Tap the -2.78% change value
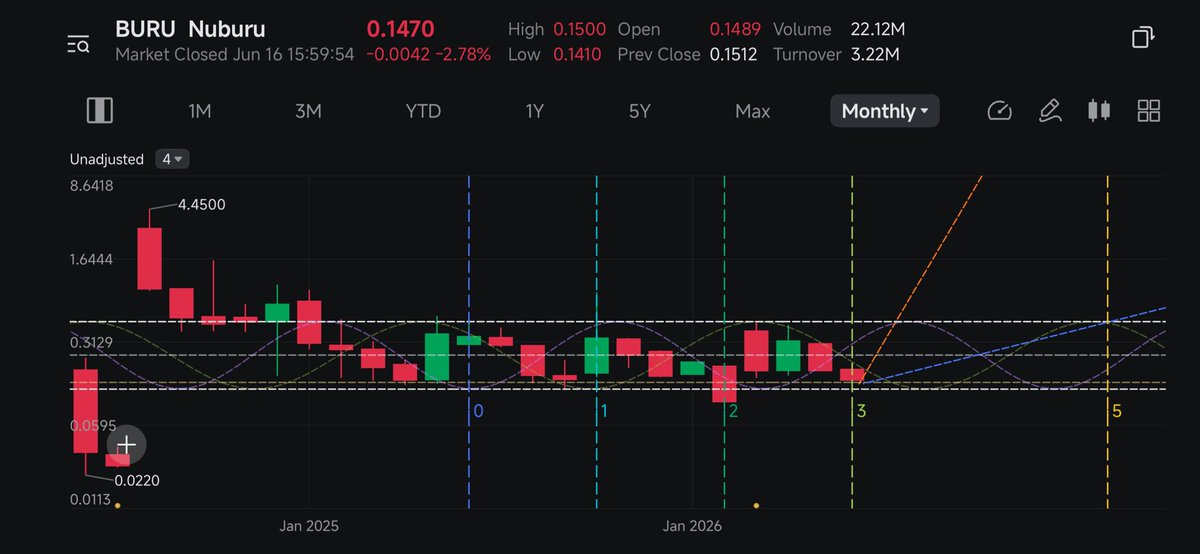Image resolution: width=1200 pixels, height=554 pixels. click(x=461, y=54)
